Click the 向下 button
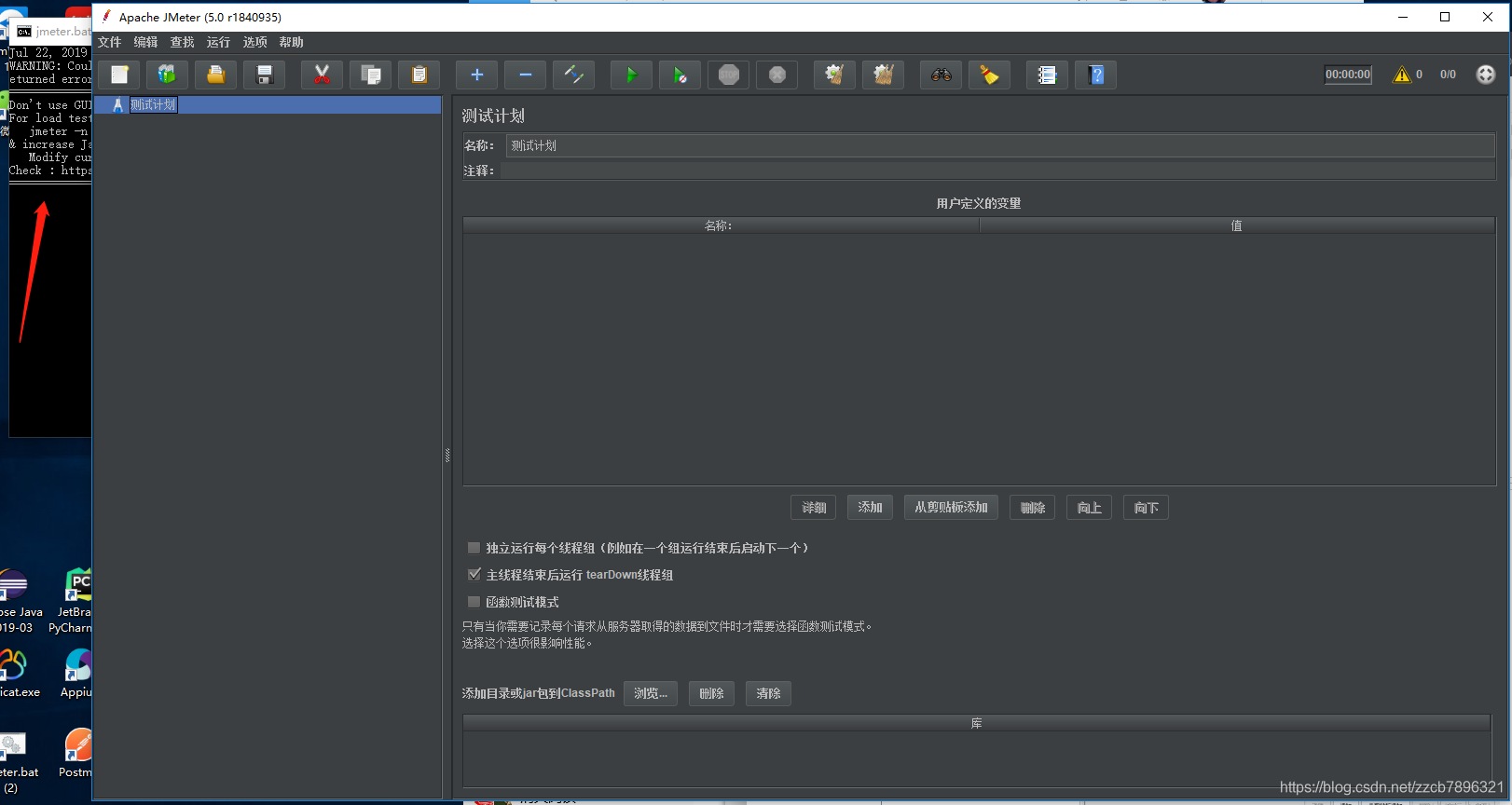 [x=1146, y=508]
